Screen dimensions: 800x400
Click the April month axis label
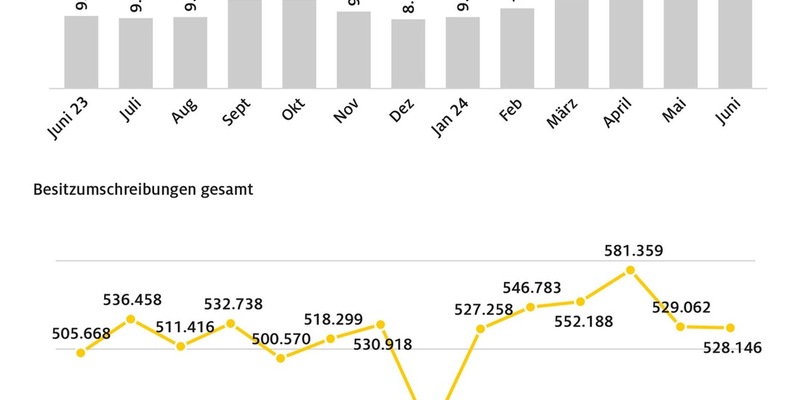point(620,119)
